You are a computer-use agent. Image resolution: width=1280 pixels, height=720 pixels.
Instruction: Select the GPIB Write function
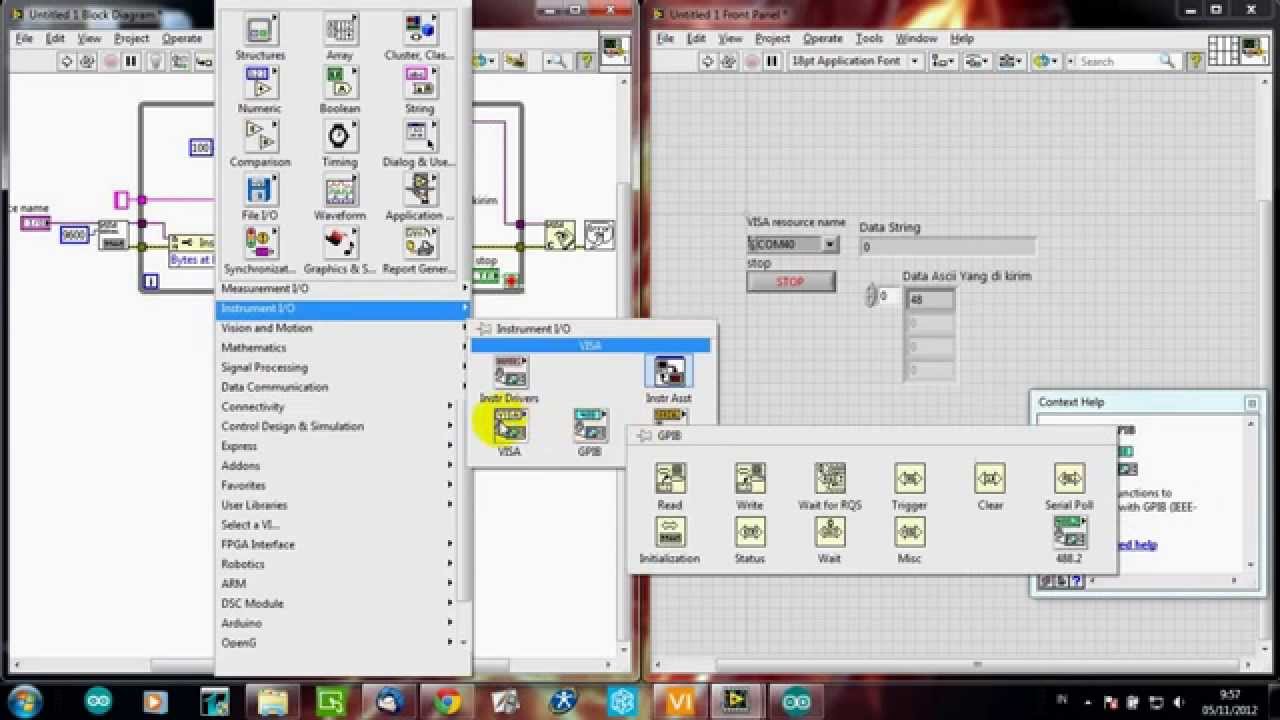click(x=750, y=478)
